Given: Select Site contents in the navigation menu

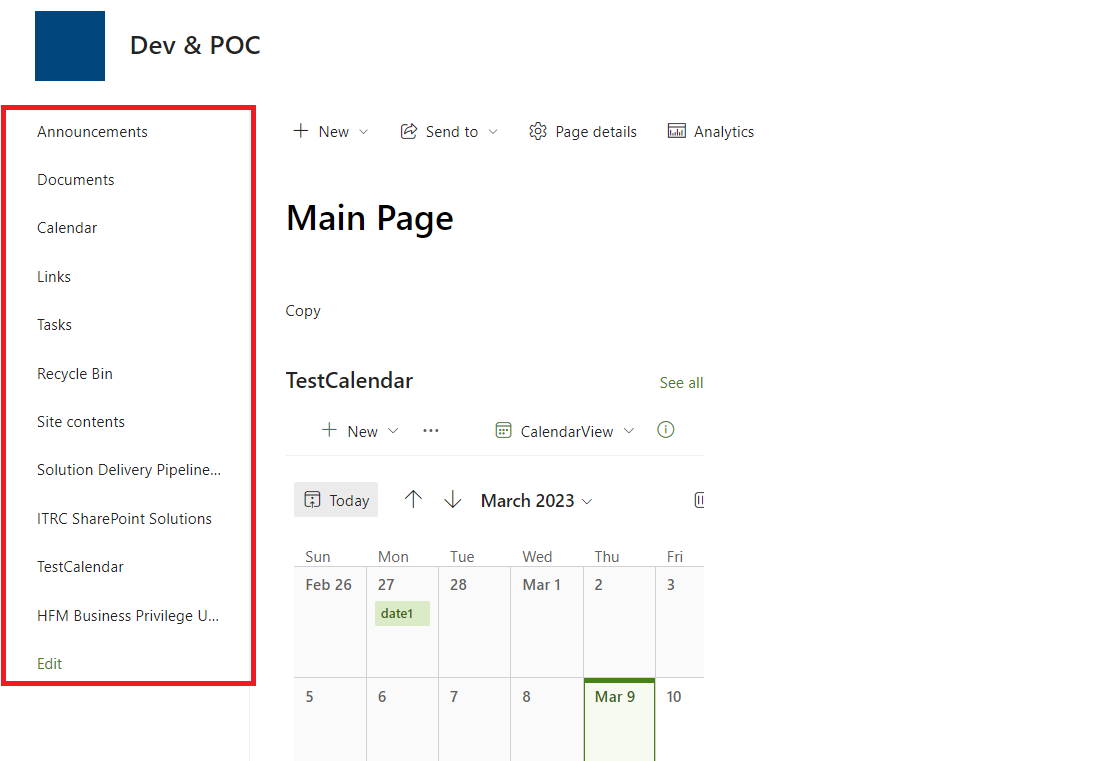Looking at the screenshot, I should point(80,421).
